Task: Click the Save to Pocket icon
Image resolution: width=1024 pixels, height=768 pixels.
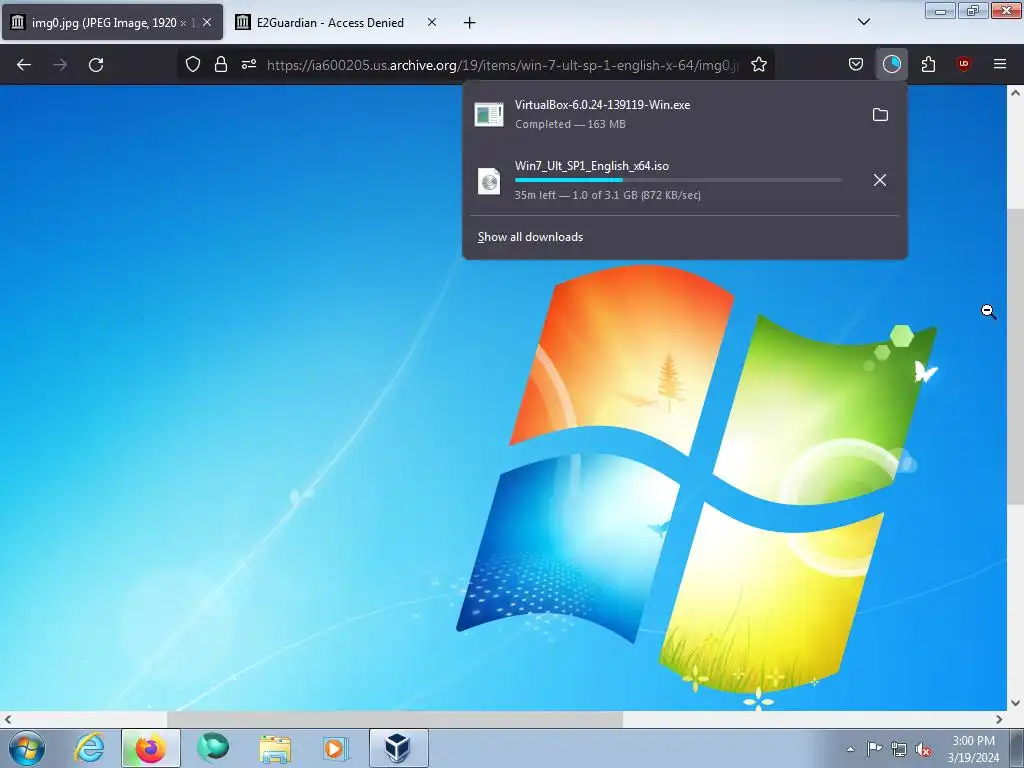Action: click(856, 64)
